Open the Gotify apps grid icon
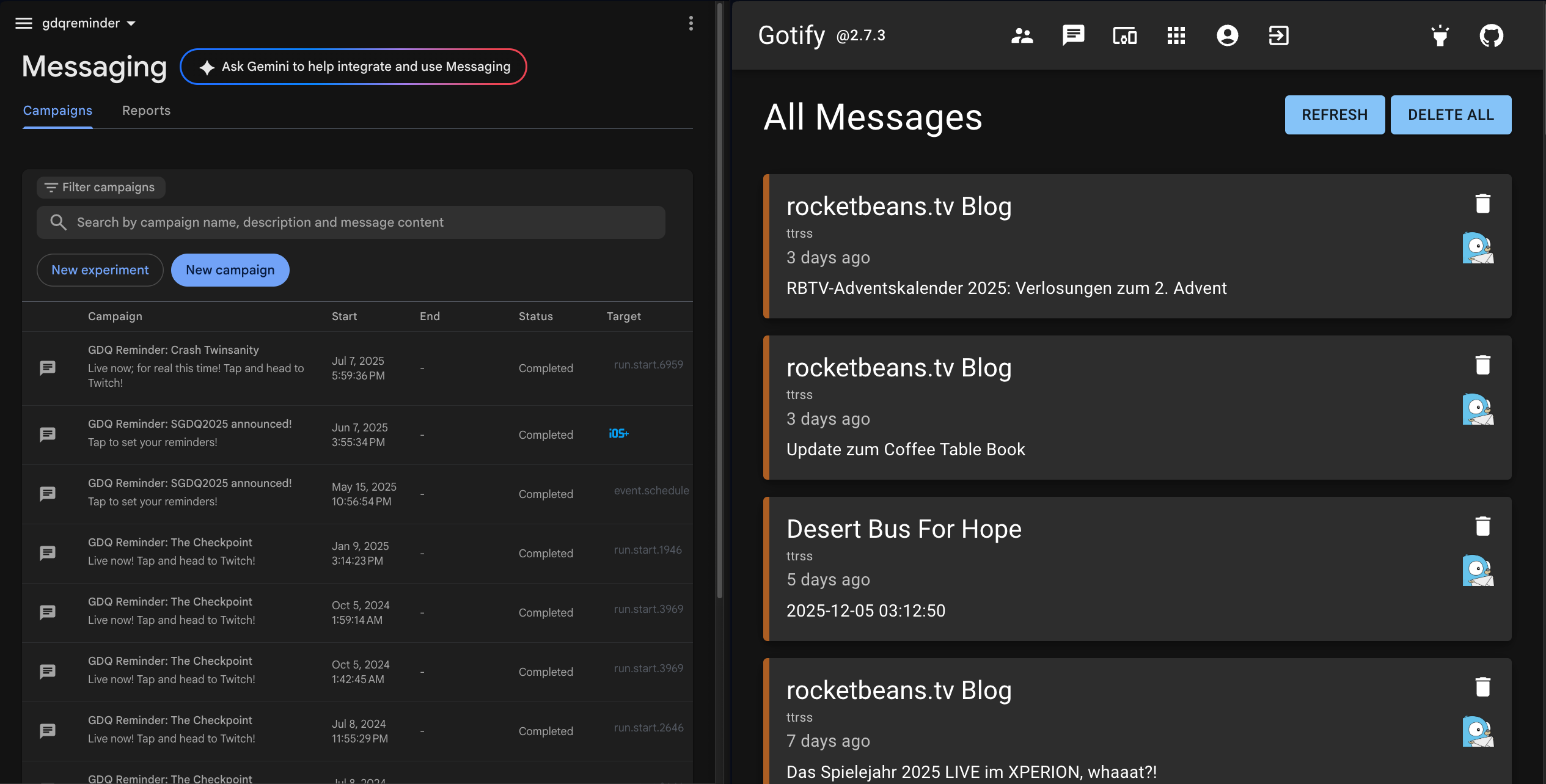This screenshot has width=1546, height=784. (1176, 35)
